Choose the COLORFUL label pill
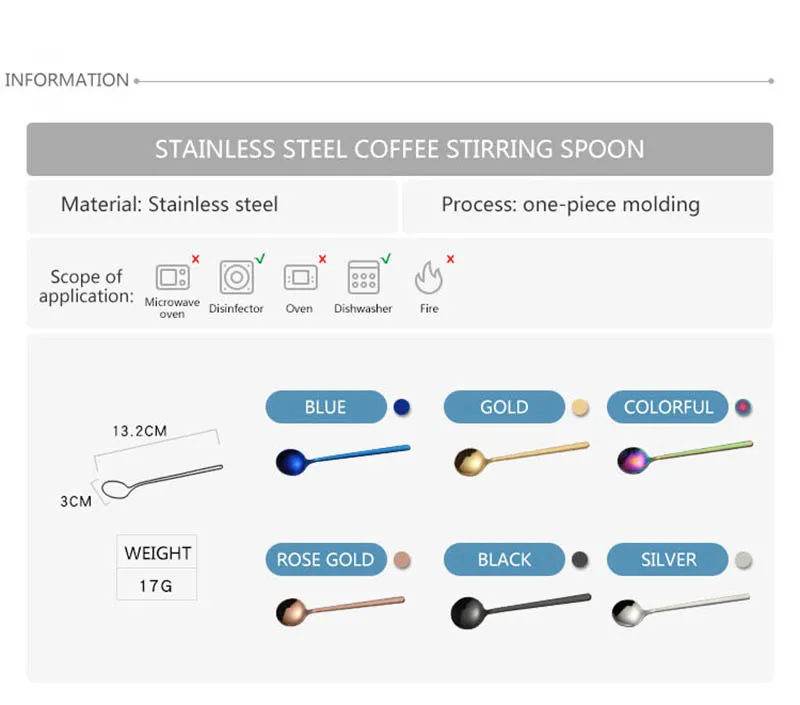 [667, 407]
